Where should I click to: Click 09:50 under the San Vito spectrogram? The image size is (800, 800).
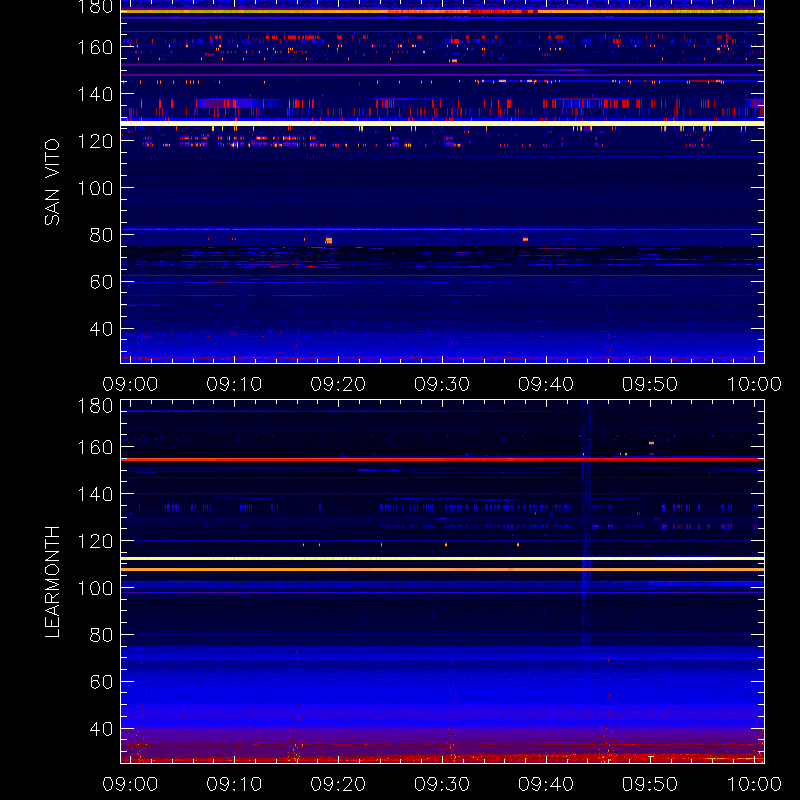[x=649, y=384]
